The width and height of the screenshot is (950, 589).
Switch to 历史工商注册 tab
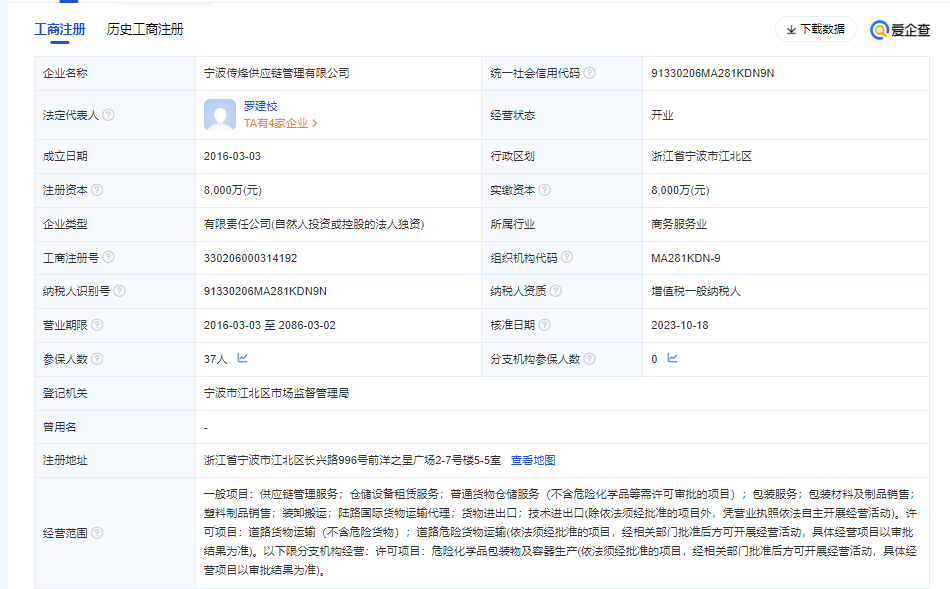[145, 30]
